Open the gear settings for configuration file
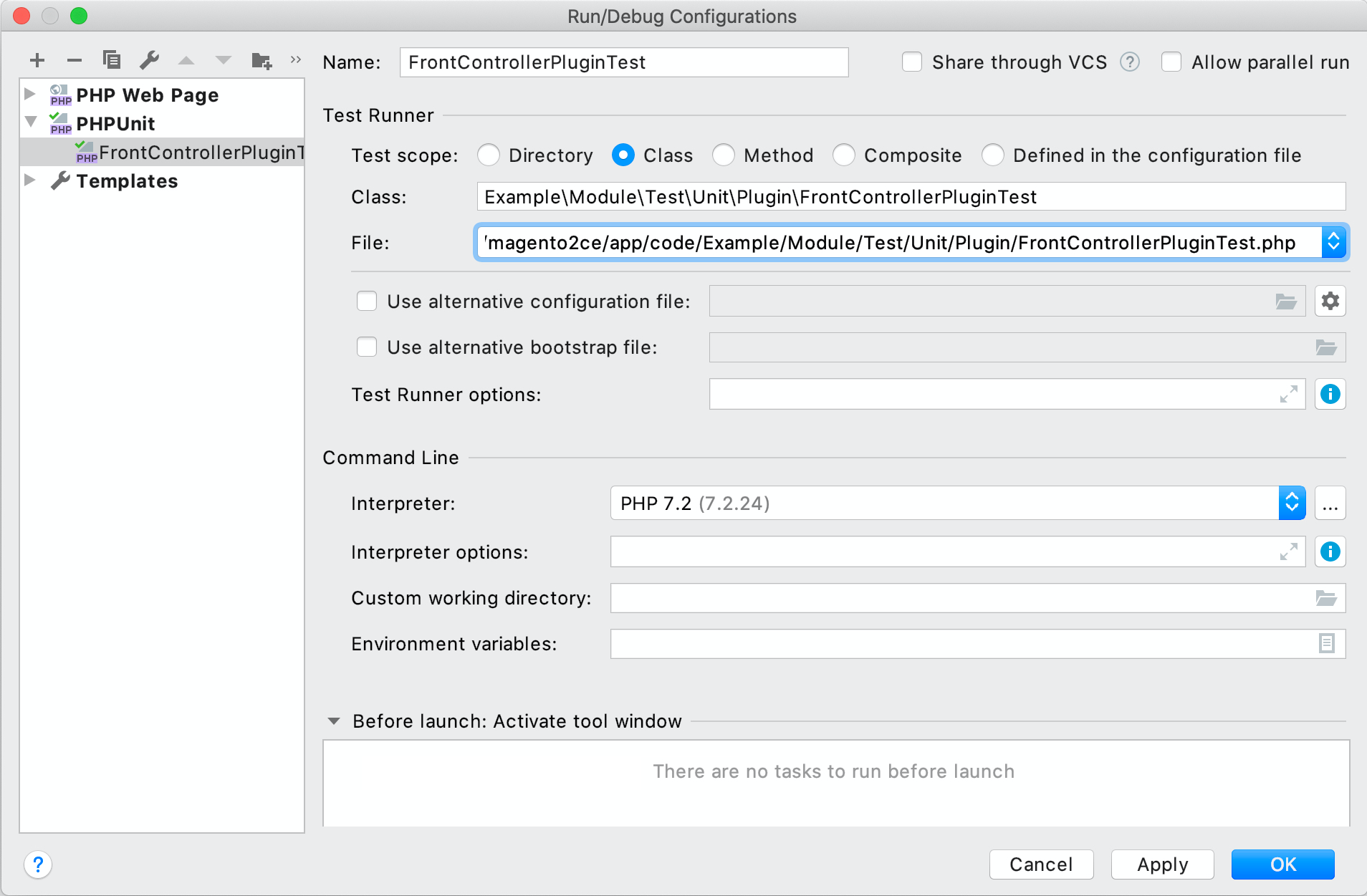 click(x=1330, y=302)
